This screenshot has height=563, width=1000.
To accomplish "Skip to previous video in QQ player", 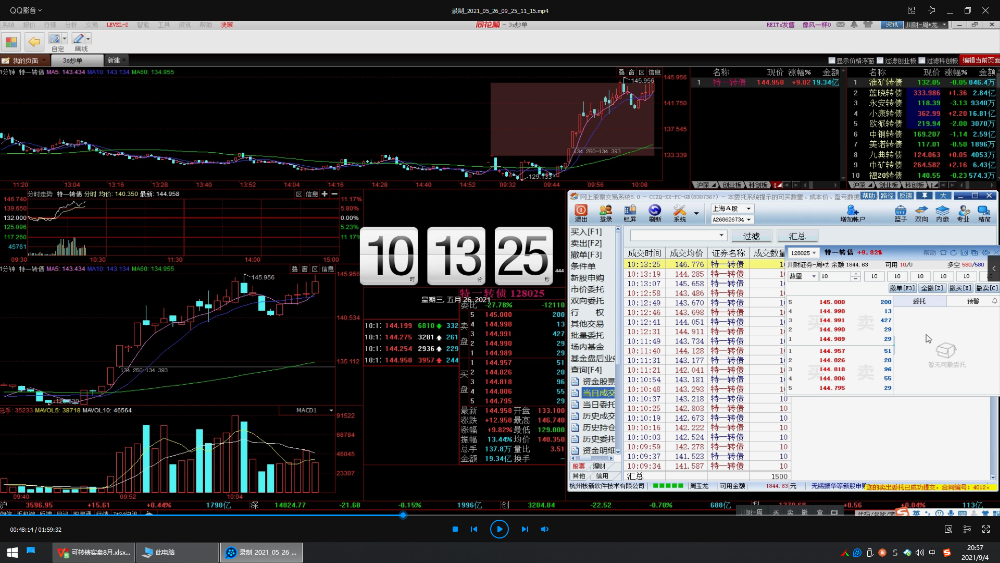I will coord(474,529).
